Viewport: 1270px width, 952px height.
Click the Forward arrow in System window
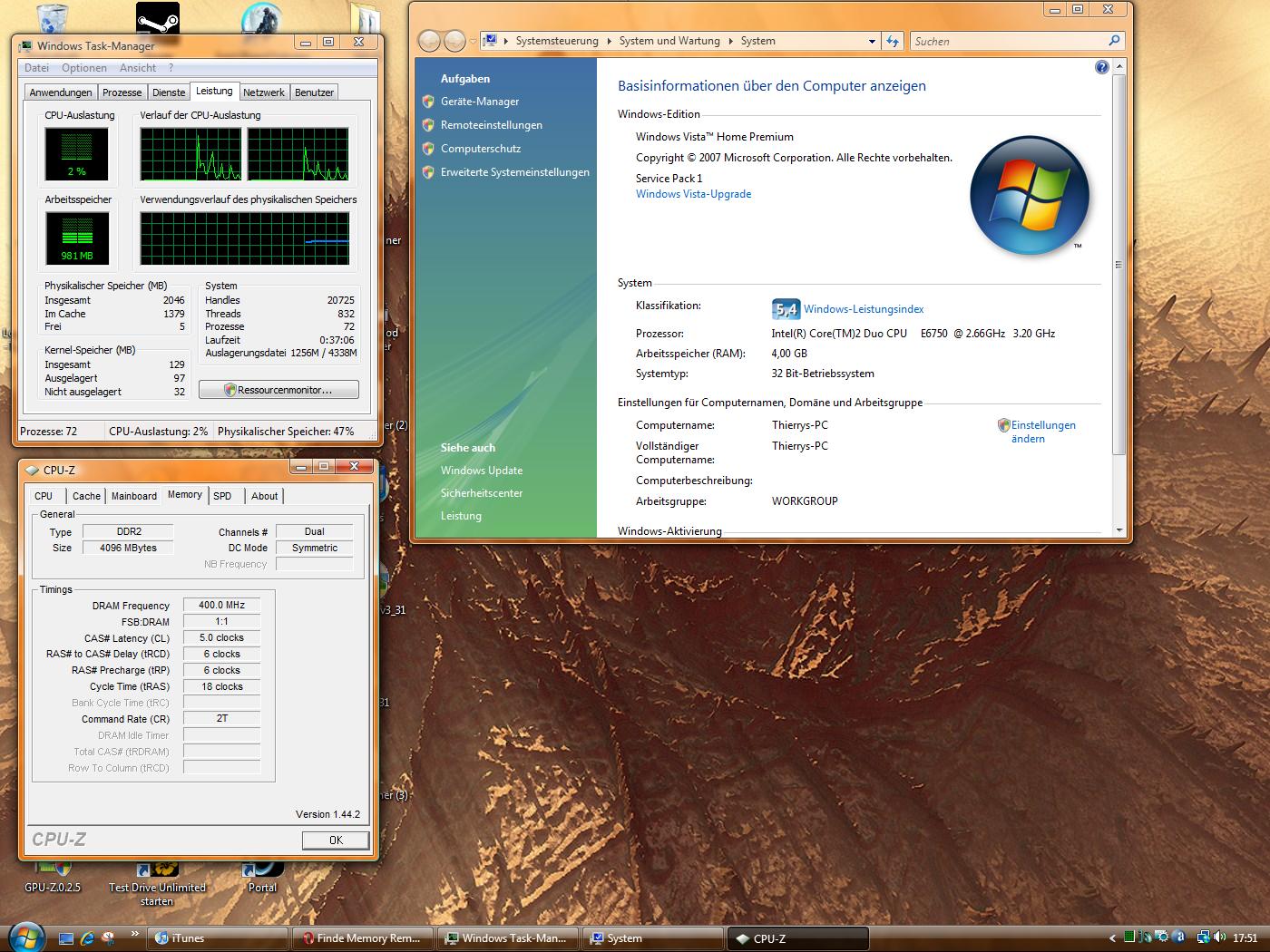click(x=454, y=41)
